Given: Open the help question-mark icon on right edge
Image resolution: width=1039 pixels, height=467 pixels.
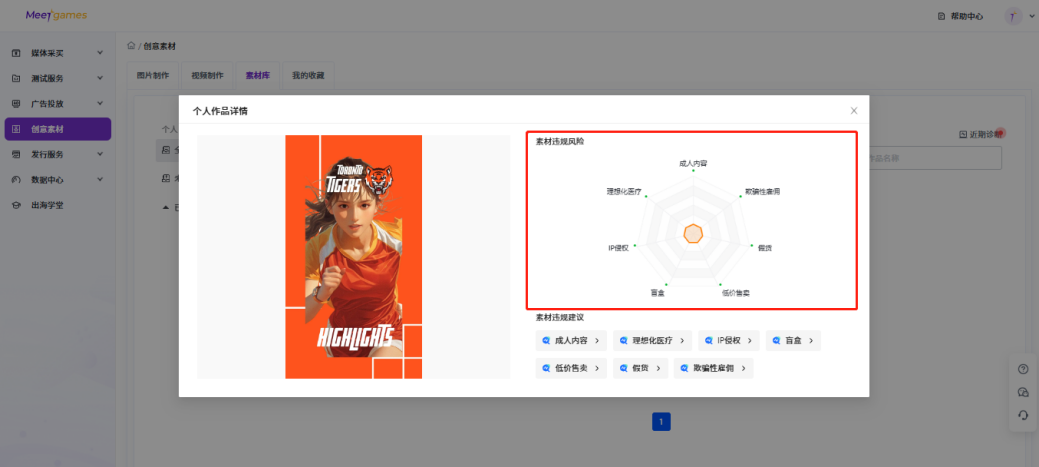Looking at the screenshot, I should 1022,369.
